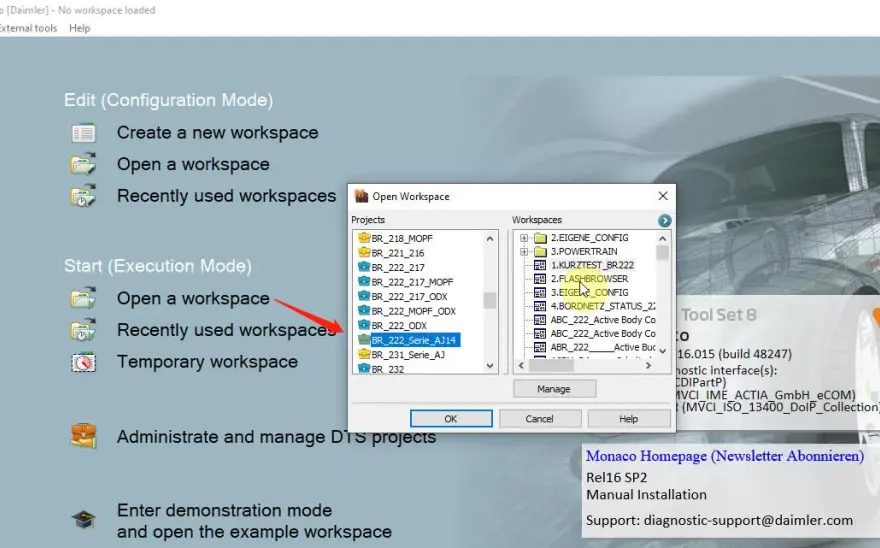Click Workspaces list scroll up arrow
The image size is (880, 548).
tap(662, 238)
